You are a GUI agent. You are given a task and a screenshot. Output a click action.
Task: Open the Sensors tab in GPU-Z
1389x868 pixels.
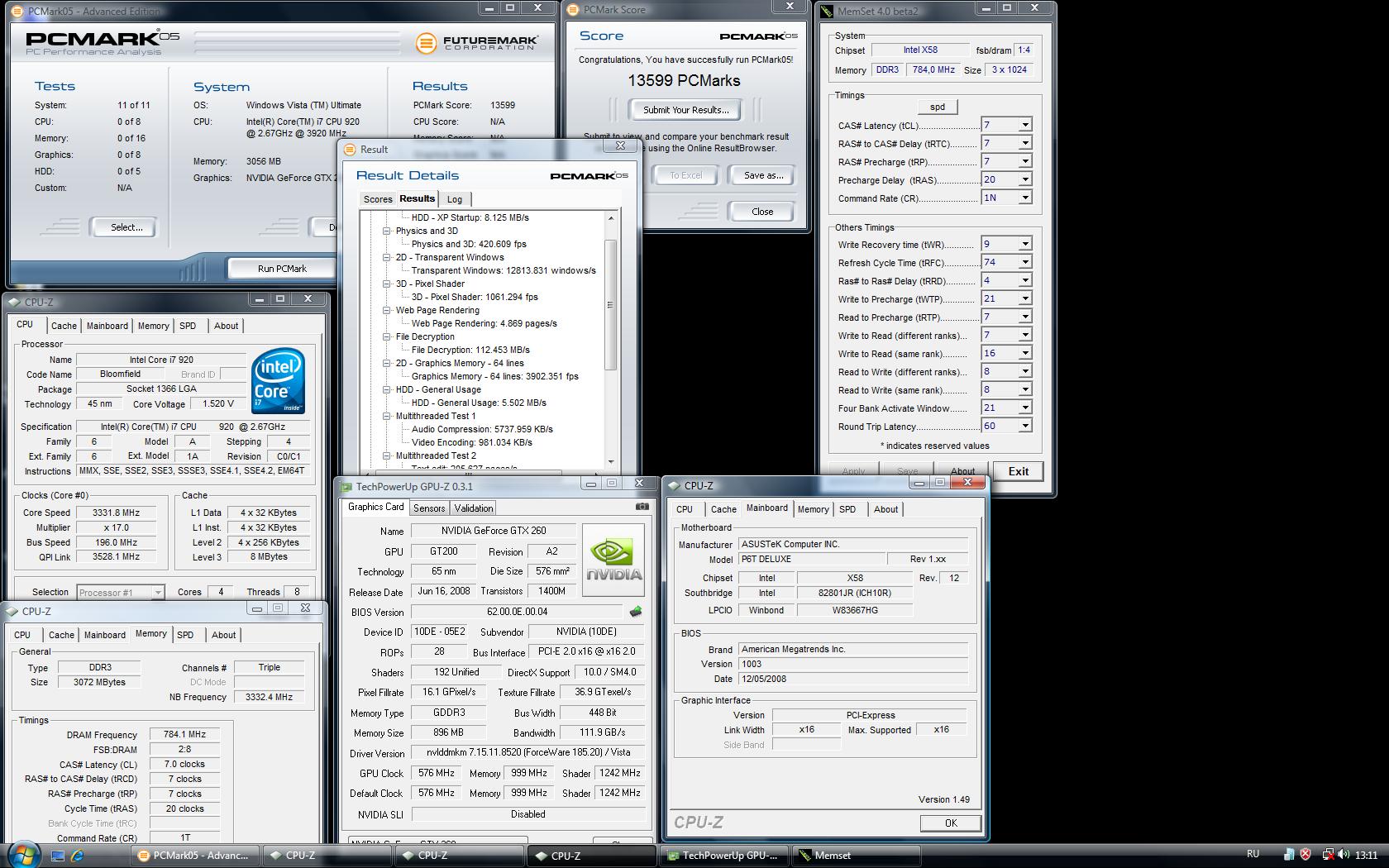[429, 508]
